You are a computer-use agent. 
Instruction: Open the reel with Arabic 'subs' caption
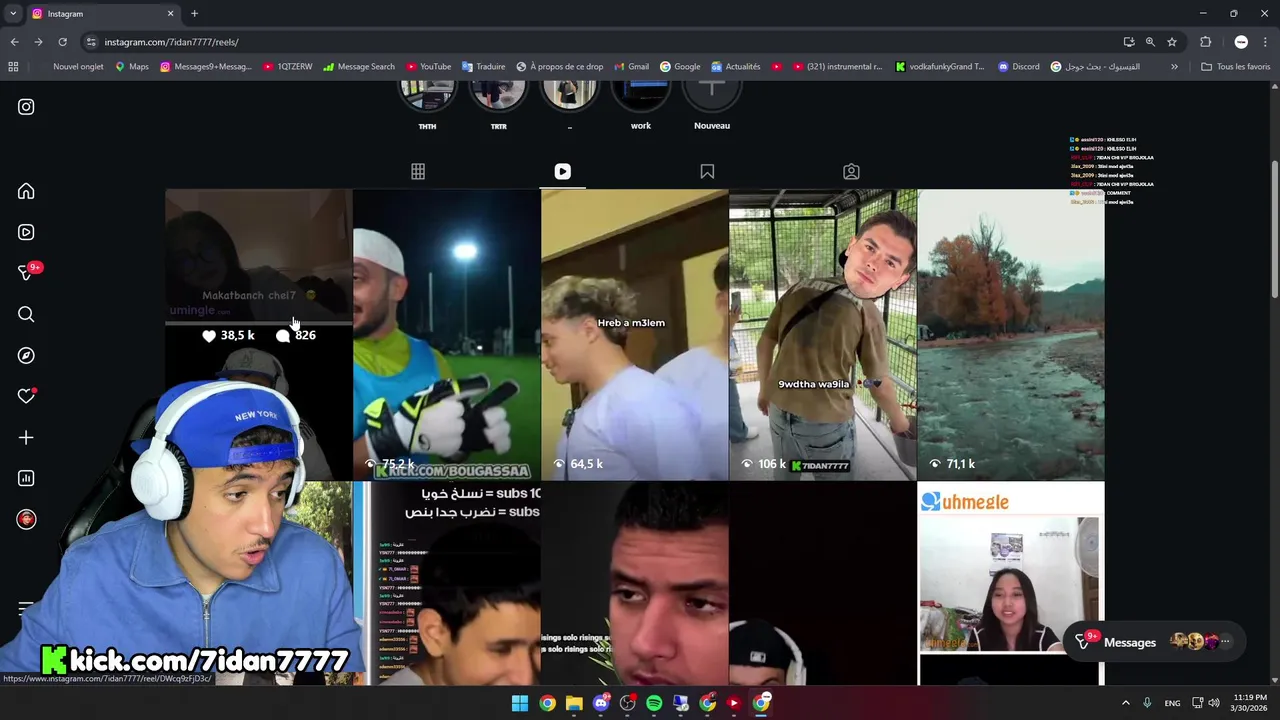[x=455, y=583]
